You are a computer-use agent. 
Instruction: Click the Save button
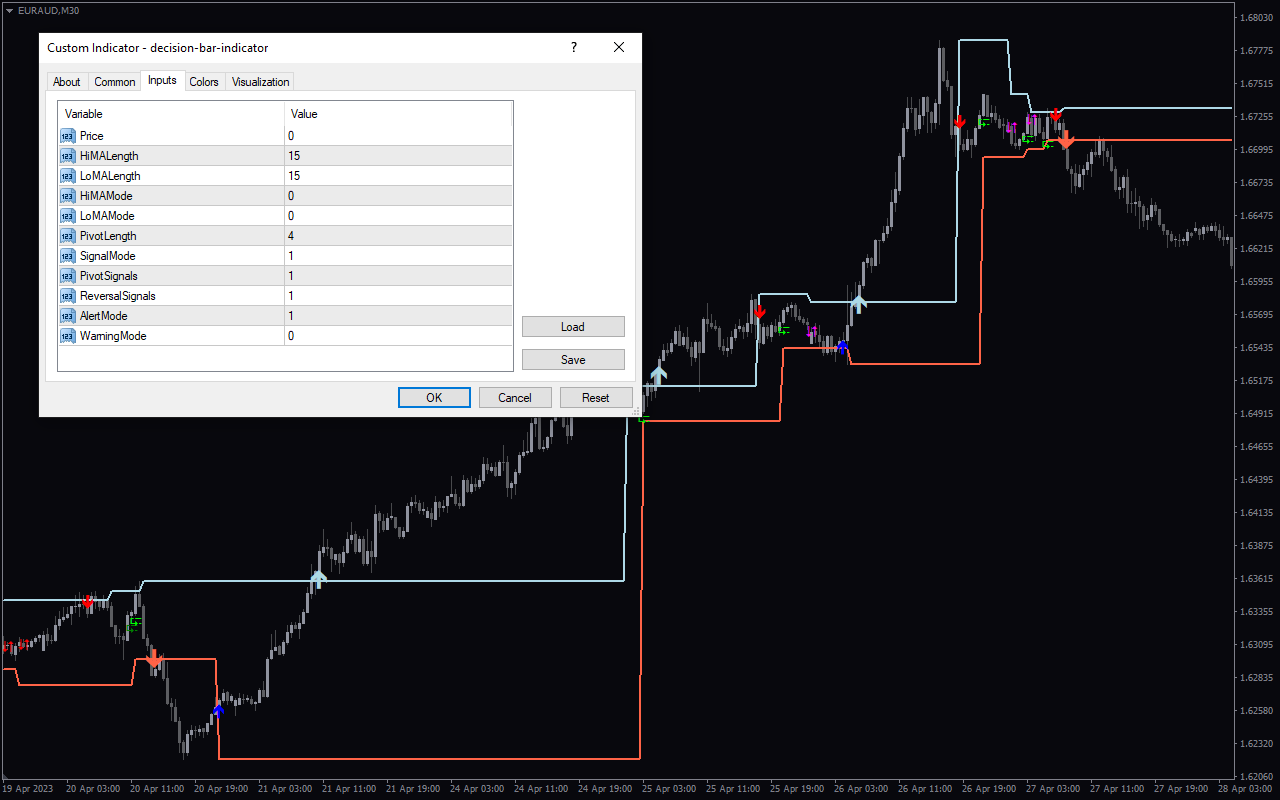pos(573,360)
